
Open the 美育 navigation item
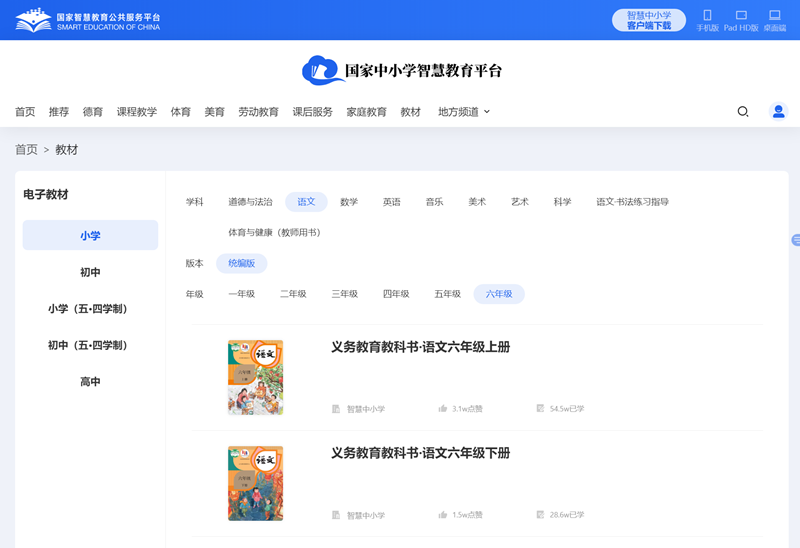[x=214, y=112]
